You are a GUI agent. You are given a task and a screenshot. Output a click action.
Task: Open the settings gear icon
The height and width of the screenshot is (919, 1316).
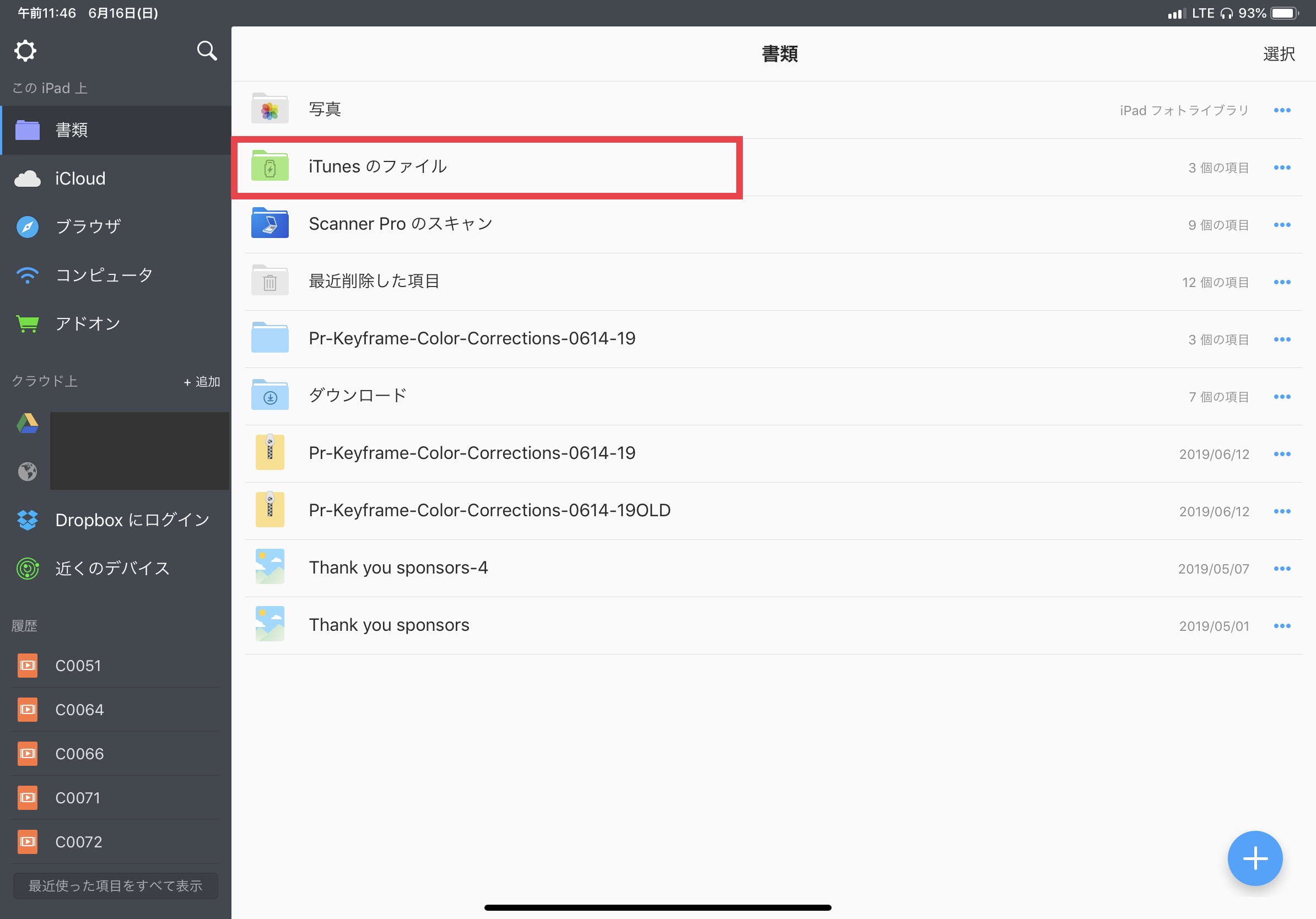[x=25, y=51]
